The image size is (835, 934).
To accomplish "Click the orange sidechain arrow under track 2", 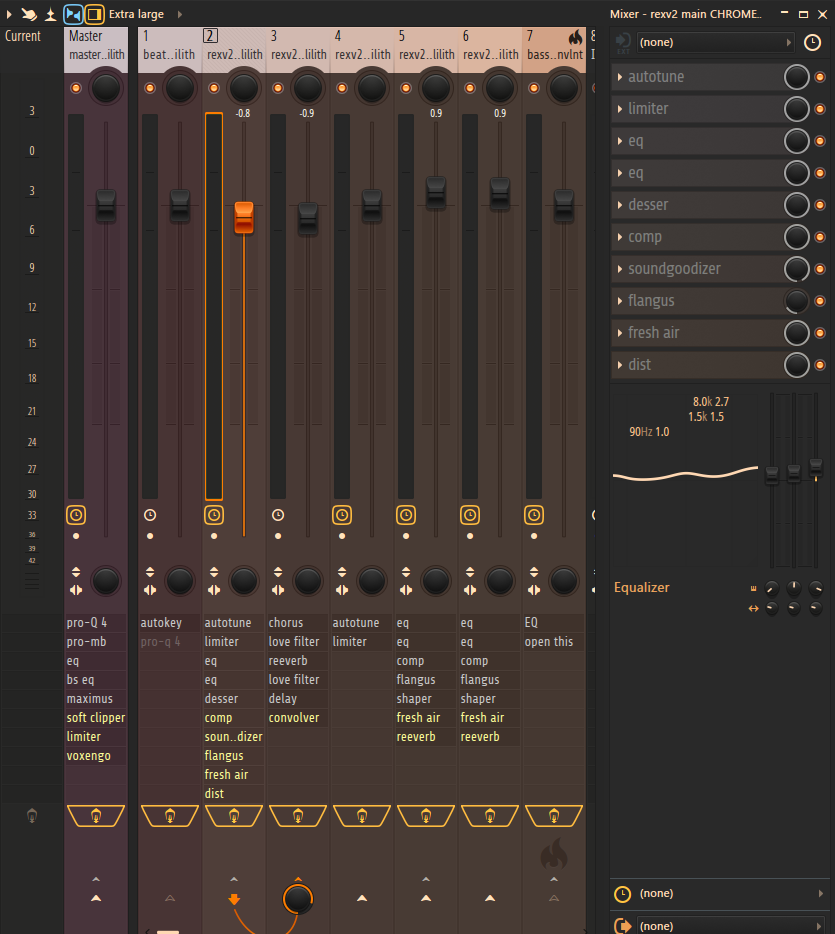I will pyautogui.click(x=234, y=899).
